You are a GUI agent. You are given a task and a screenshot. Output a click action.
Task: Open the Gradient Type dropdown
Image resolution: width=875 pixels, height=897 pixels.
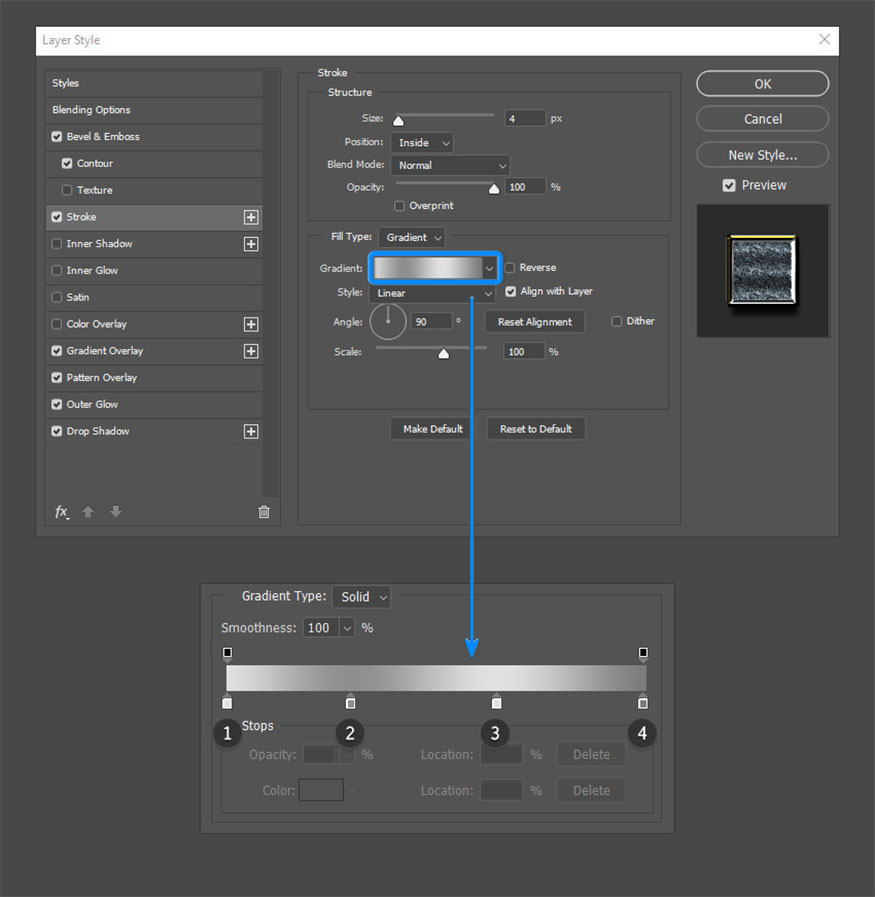(361, 597)
